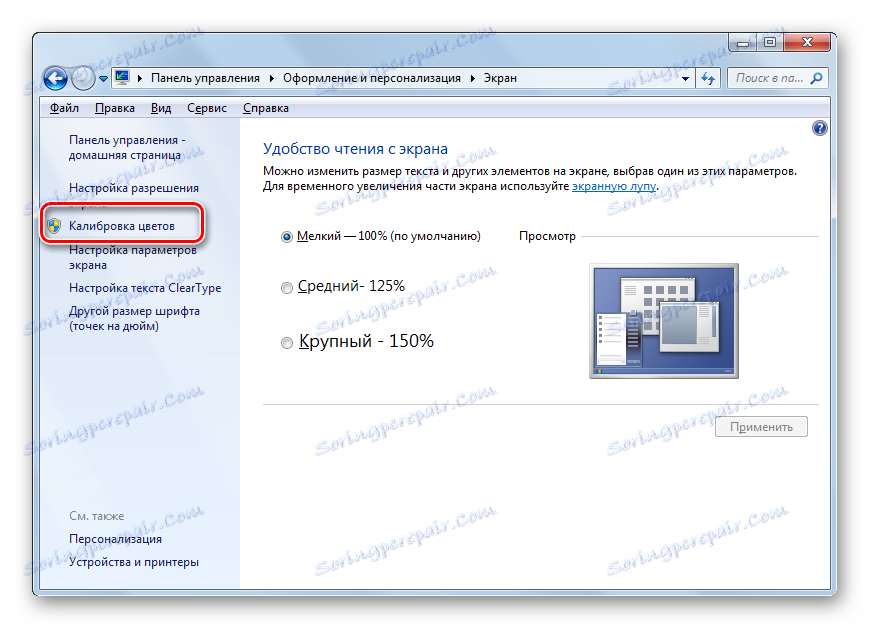The image size is (870, 629).
Task: Select the Средний - 125% radio button
Action: pyautogui.click(x=286, y=287)
